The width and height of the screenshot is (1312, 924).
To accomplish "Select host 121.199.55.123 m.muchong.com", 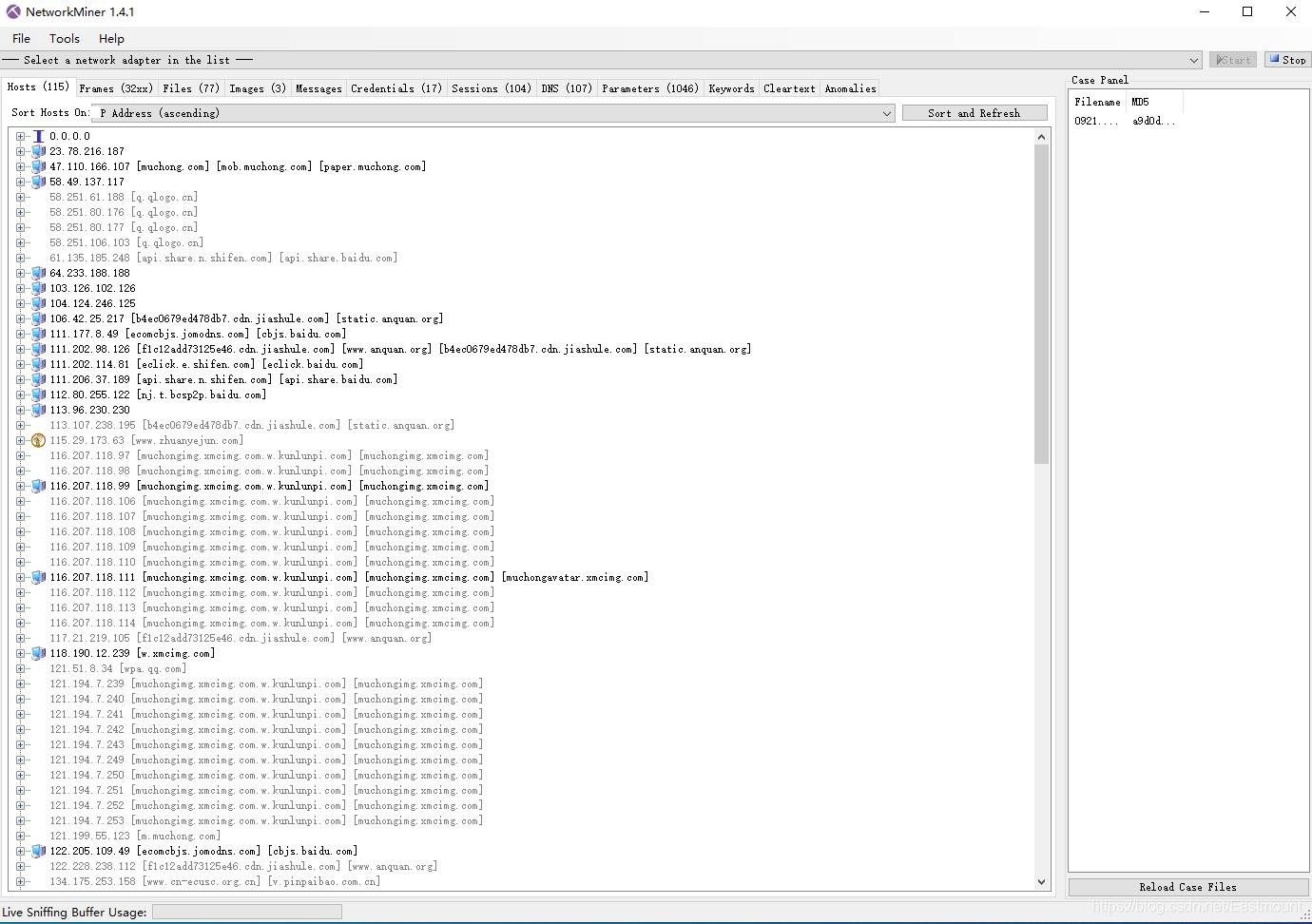I will (134, 836).
